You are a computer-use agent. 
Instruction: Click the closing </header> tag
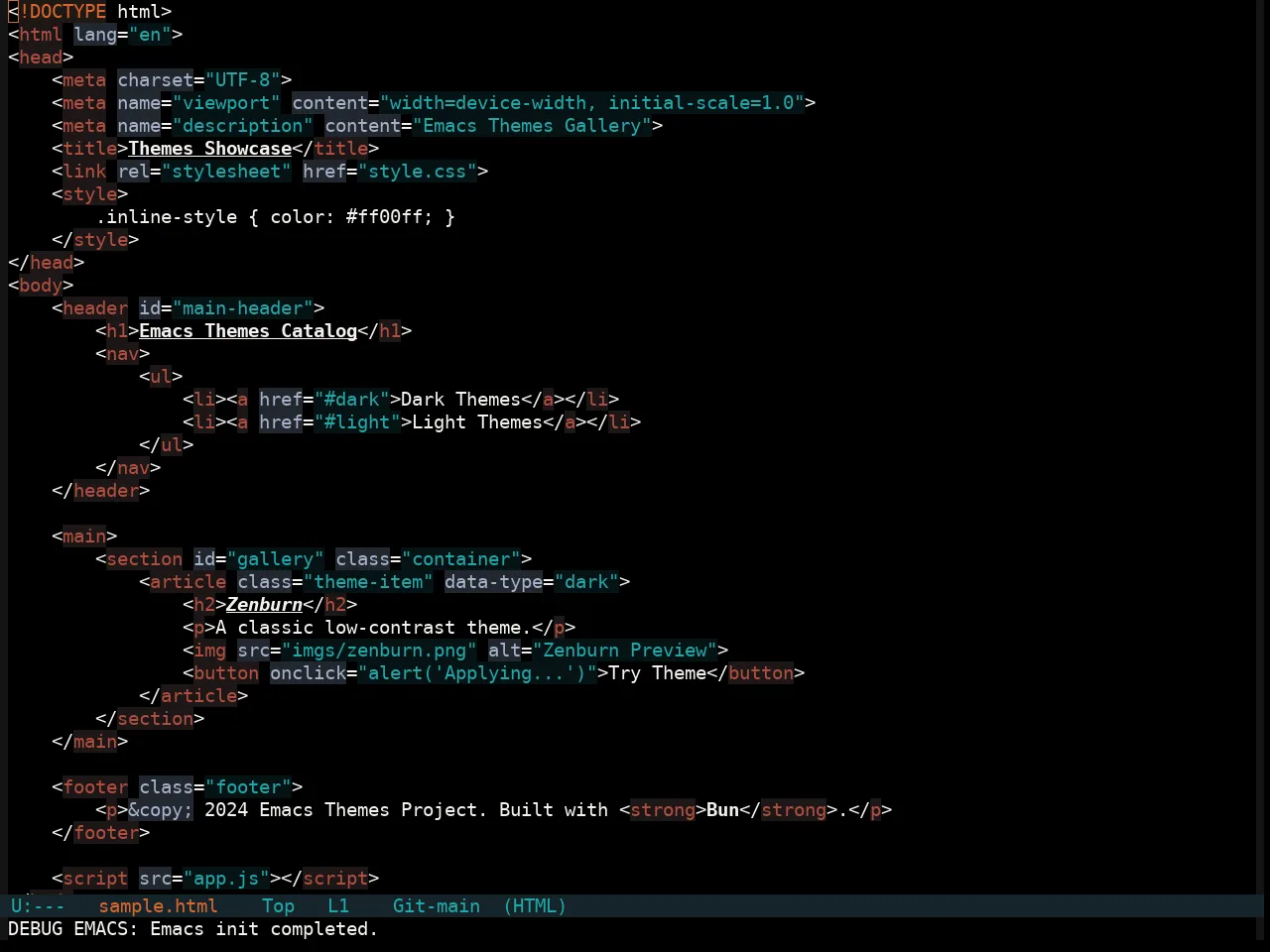tap(101, 491)
